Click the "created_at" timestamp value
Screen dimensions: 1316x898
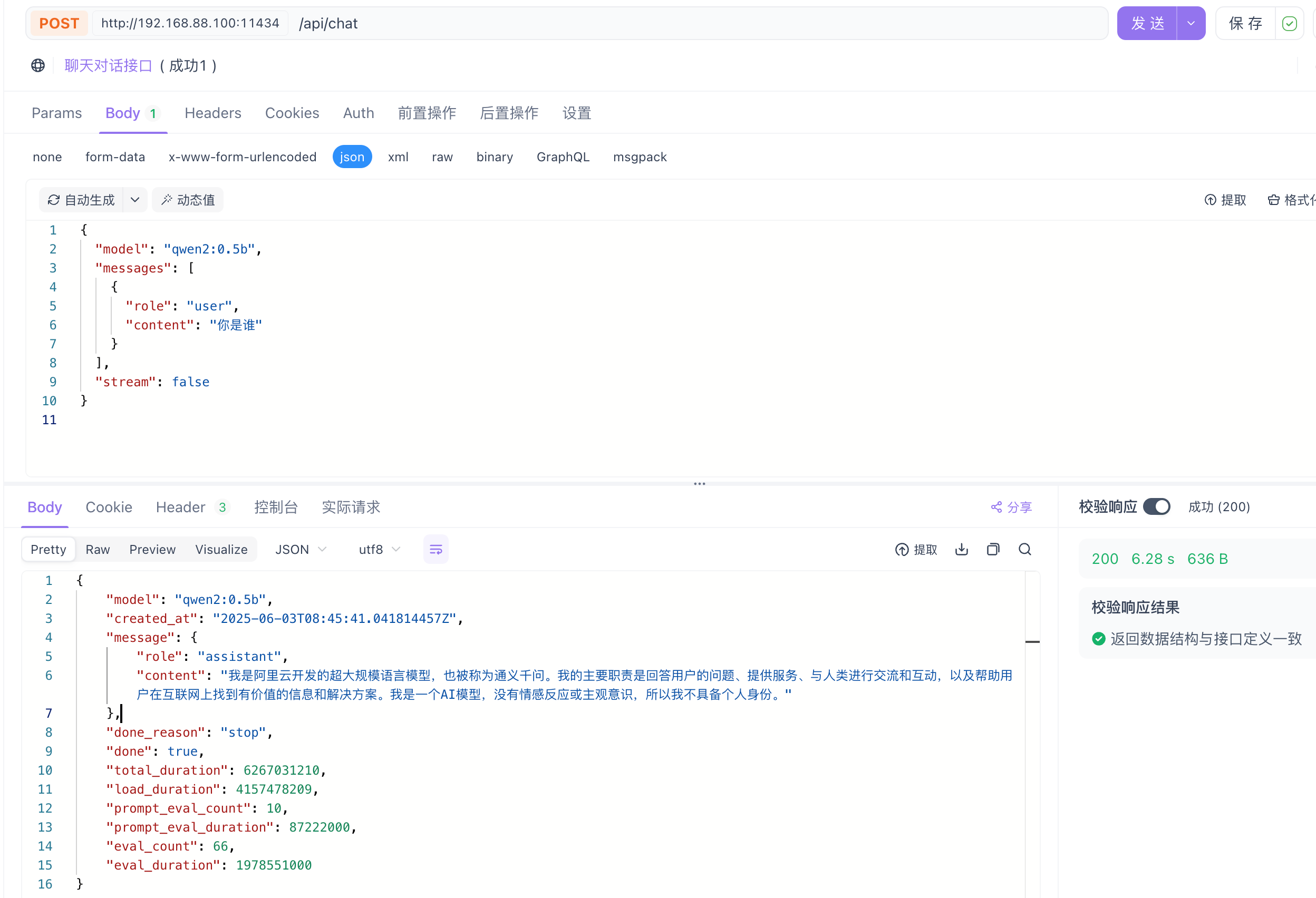click(x=334, y=619)
